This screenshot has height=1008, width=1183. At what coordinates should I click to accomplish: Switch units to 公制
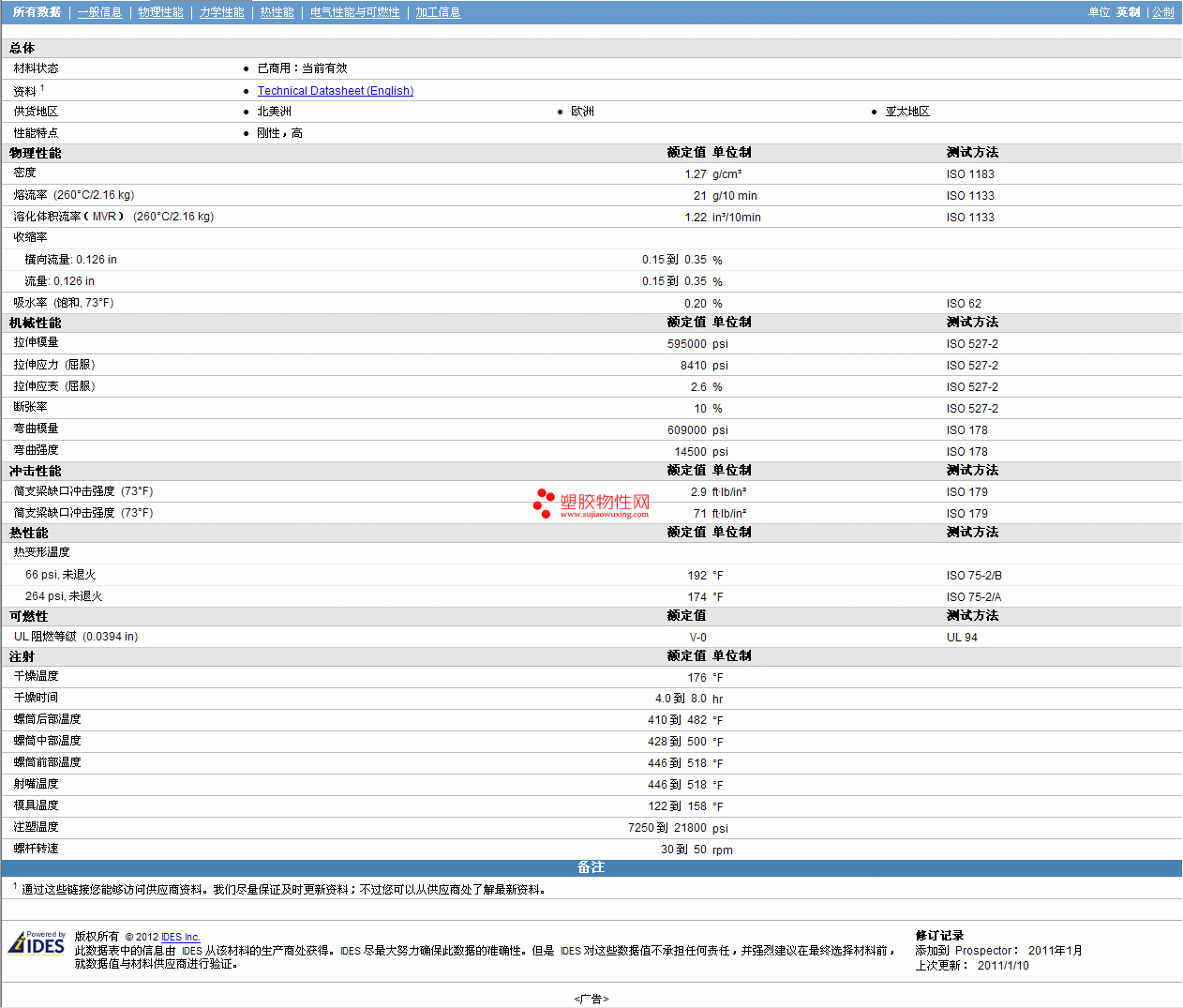pos(1162,12)
